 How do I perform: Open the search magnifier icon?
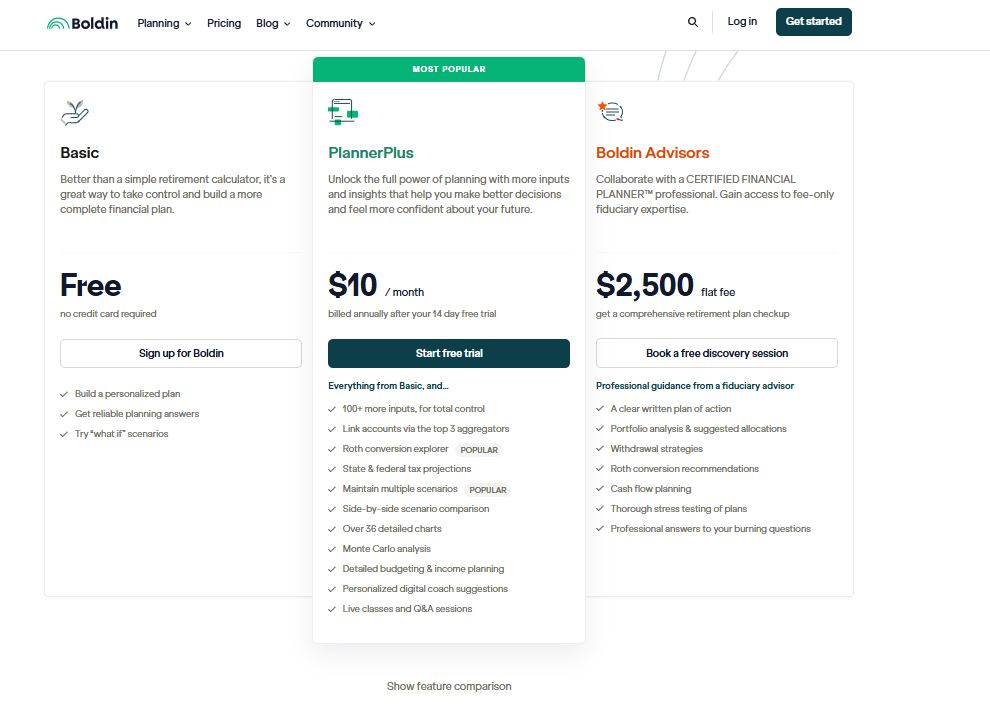click(x=693, y=22)
